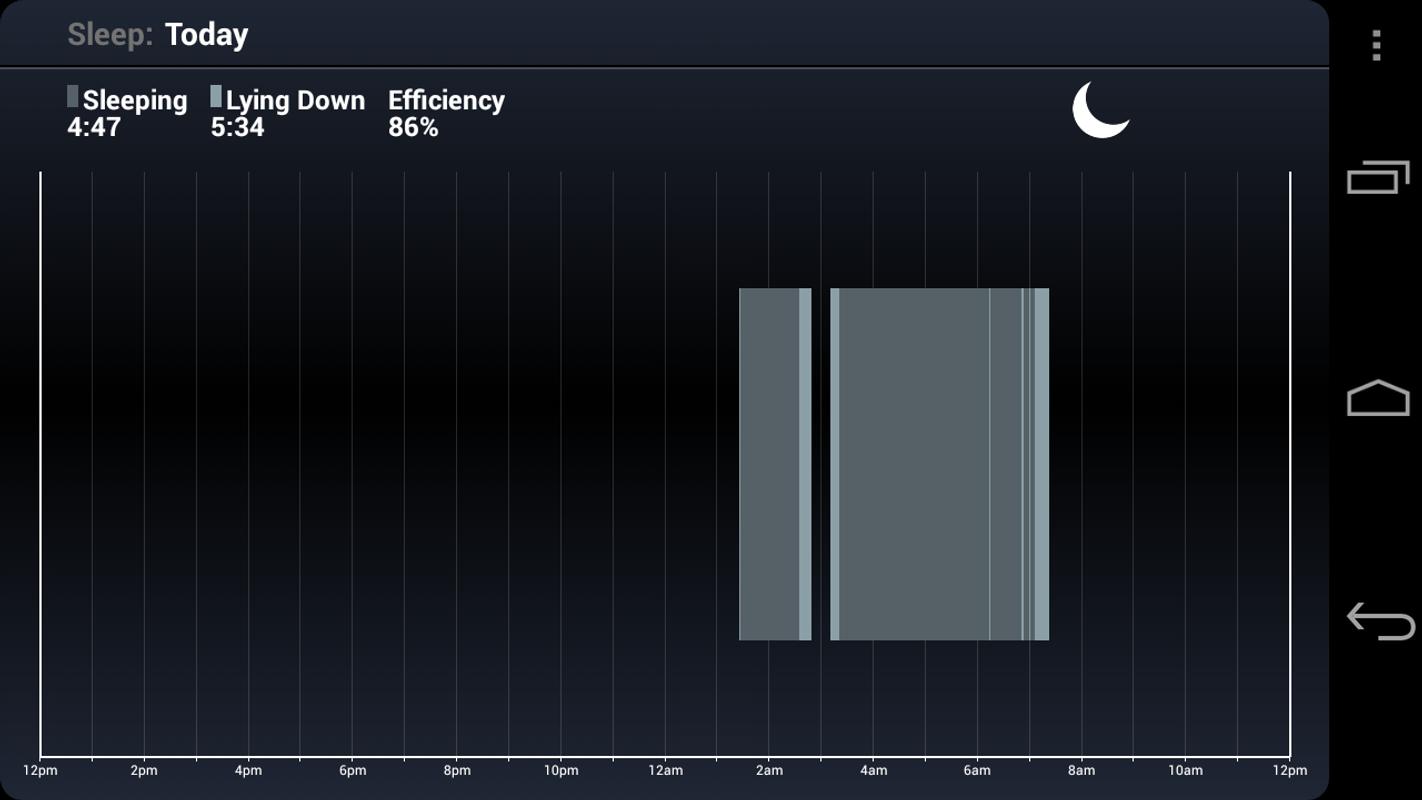Viewport: 1422px width, 800px height.
Task: Tap the Android back arrow
Action: point(1380,620)
